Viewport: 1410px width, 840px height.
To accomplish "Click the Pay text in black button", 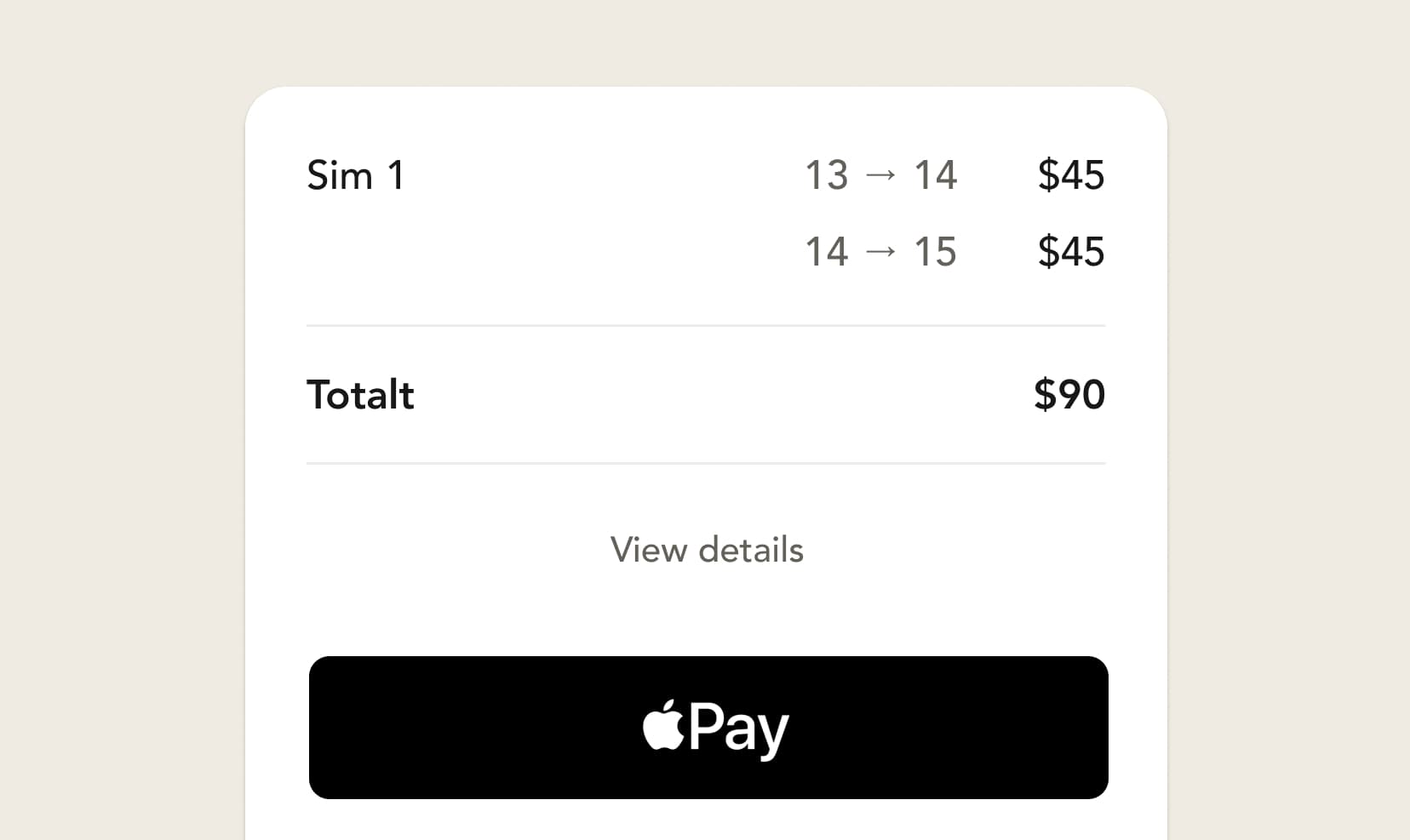I will pyautogui.click(x=739, y=729).
